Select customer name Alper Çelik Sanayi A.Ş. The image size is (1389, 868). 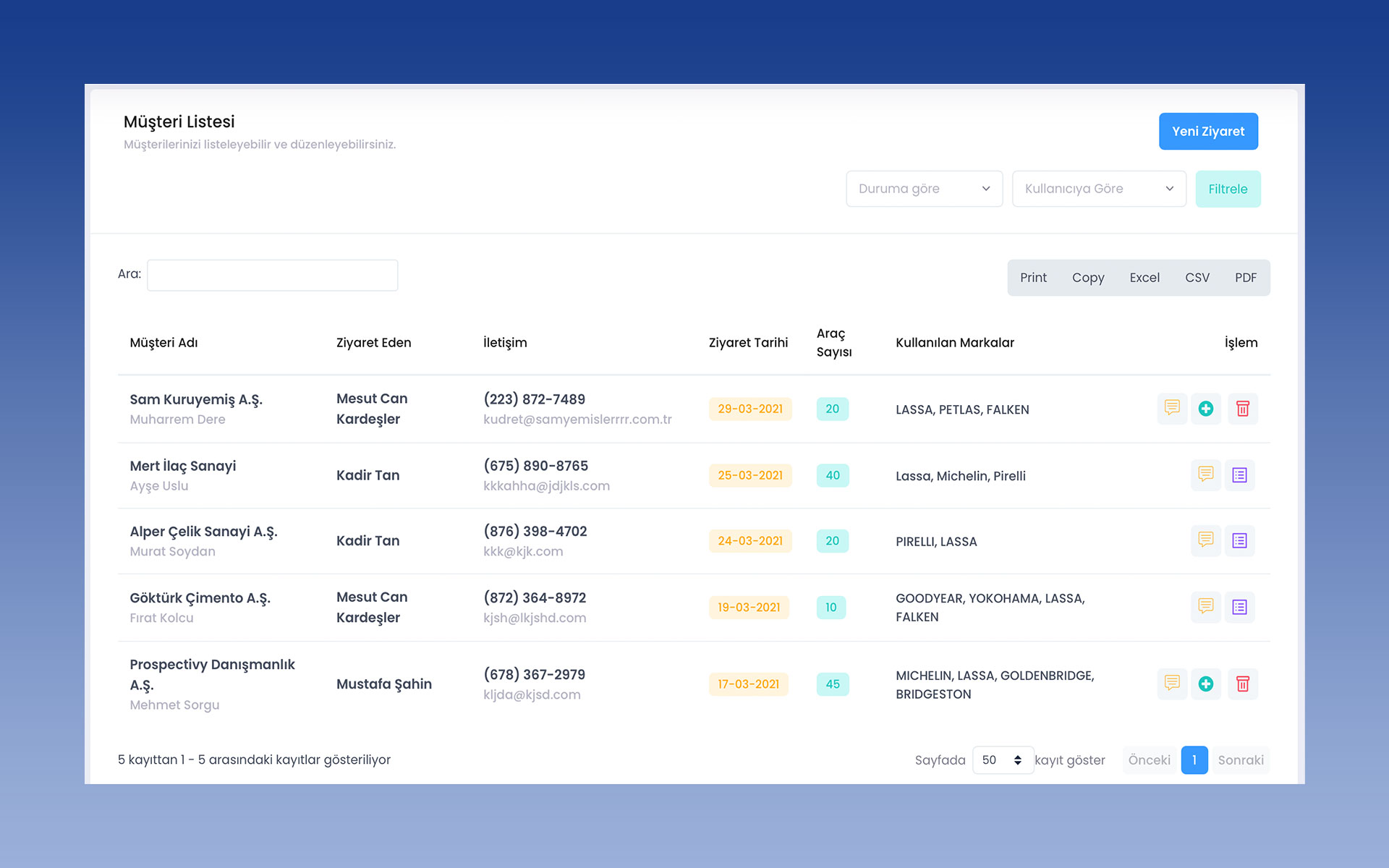point(203,532)
